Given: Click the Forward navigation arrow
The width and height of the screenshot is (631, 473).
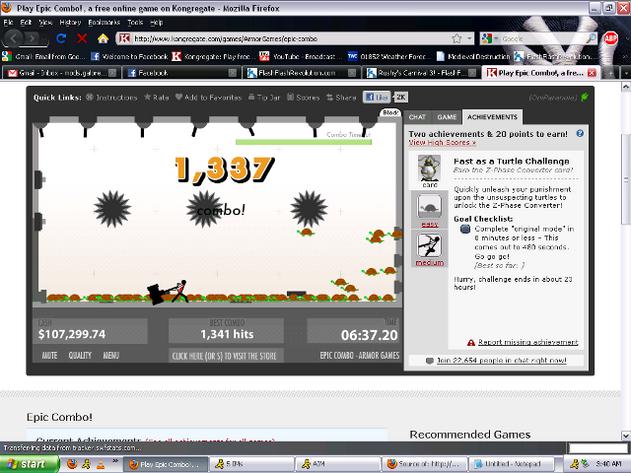Looking at the screenshot, I should pos(33,39).
